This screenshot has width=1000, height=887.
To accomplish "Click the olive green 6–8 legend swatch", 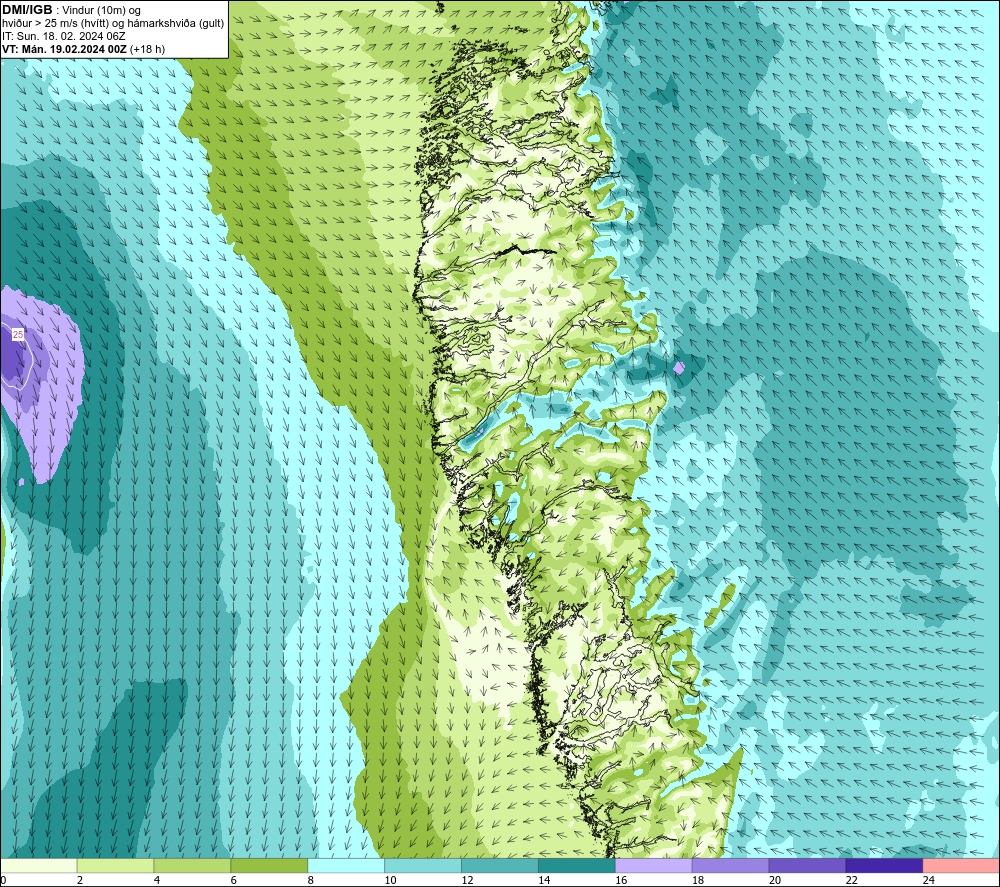I will pyautogui.click(x=269, y=865).
